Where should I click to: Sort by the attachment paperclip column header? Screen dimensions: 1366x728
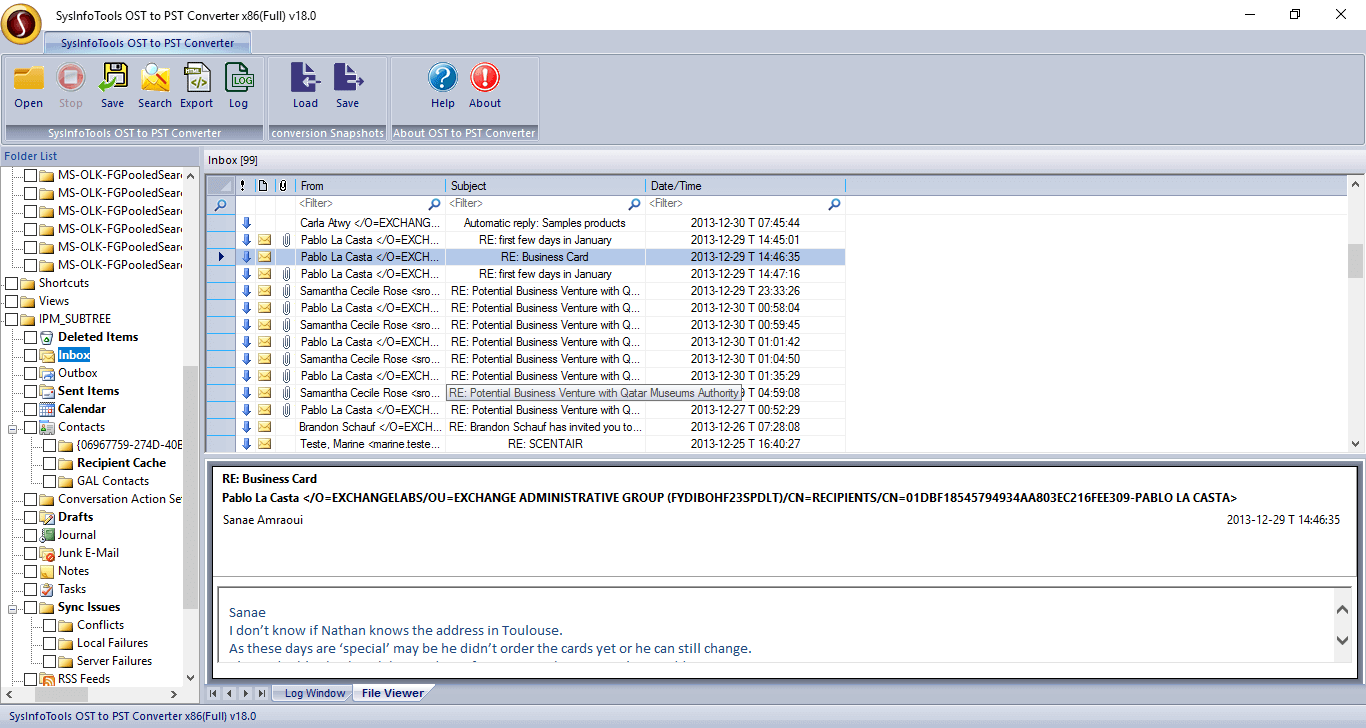[x=285, y=186]
